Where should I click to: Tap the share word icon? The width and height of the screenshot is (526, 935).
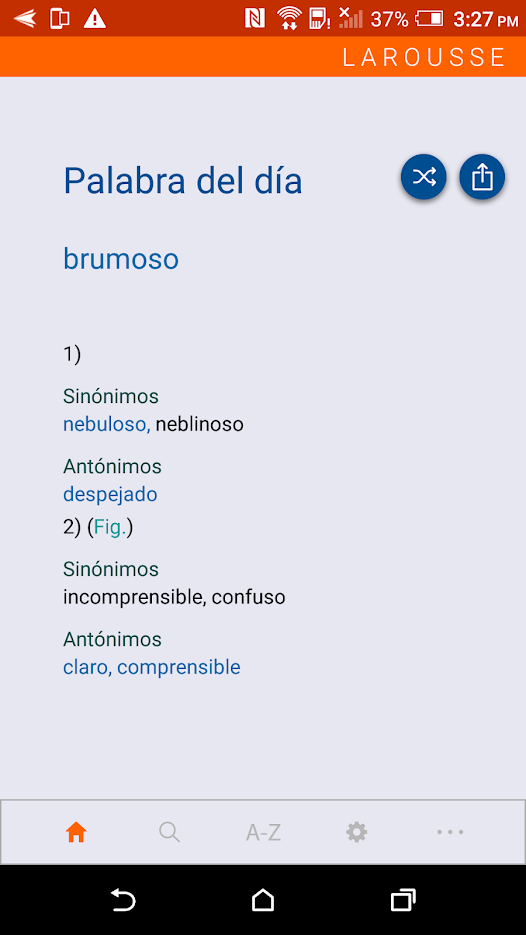pos(482,177)
